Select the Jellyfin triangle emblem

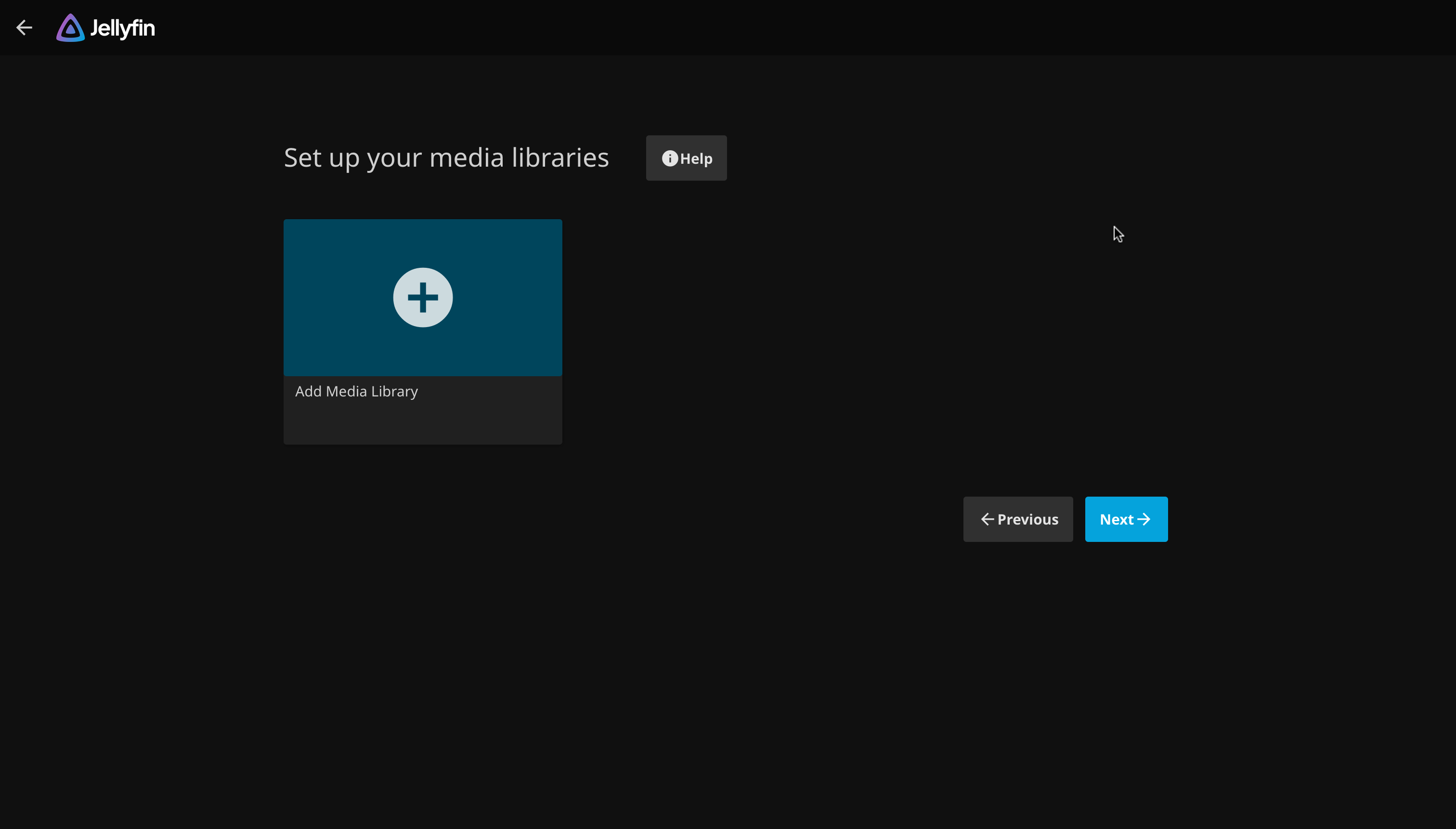[x=69, y=27]
